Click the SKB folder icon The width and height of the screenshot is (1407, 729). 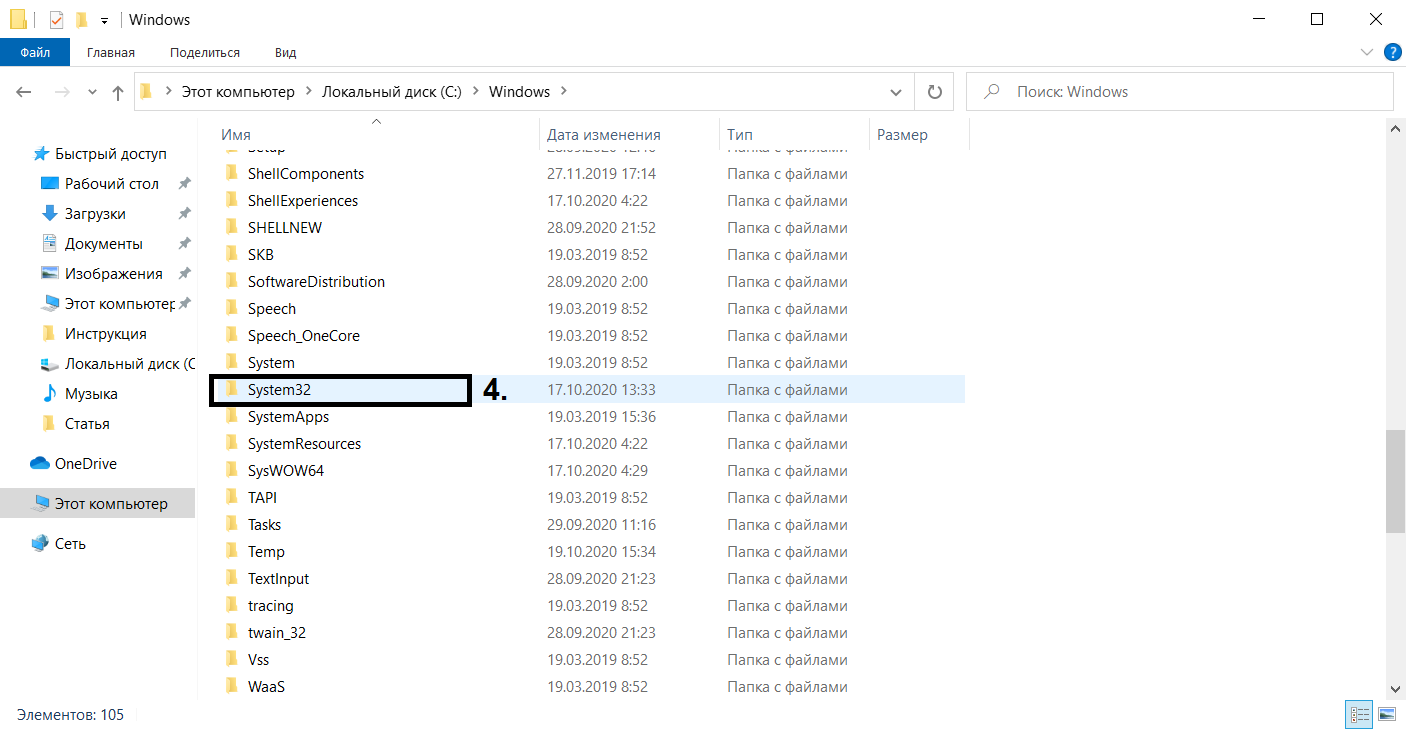231,254
